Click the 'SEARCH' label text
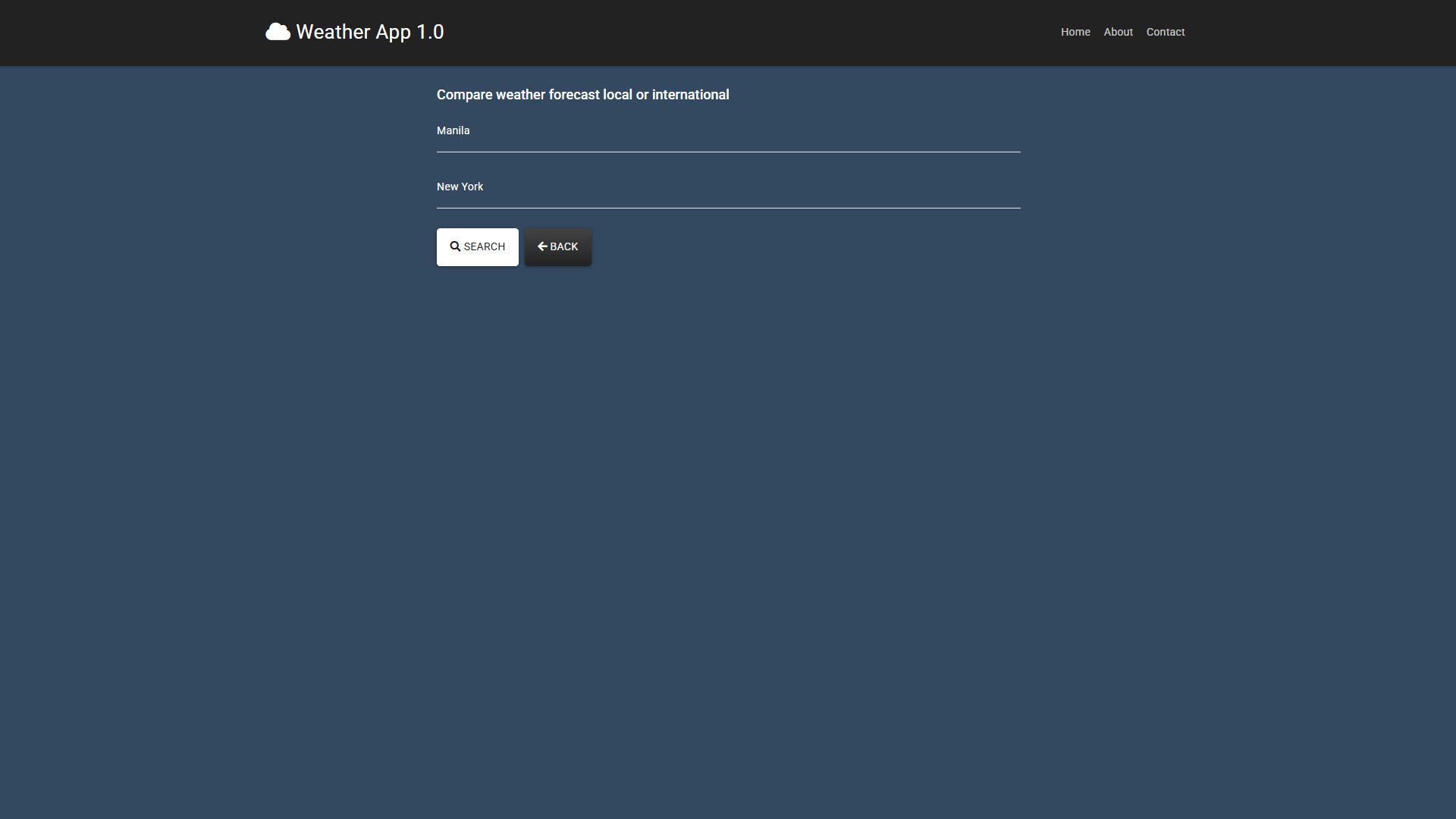Screen dimensions: 1456x819 click(x=484, y=246)
